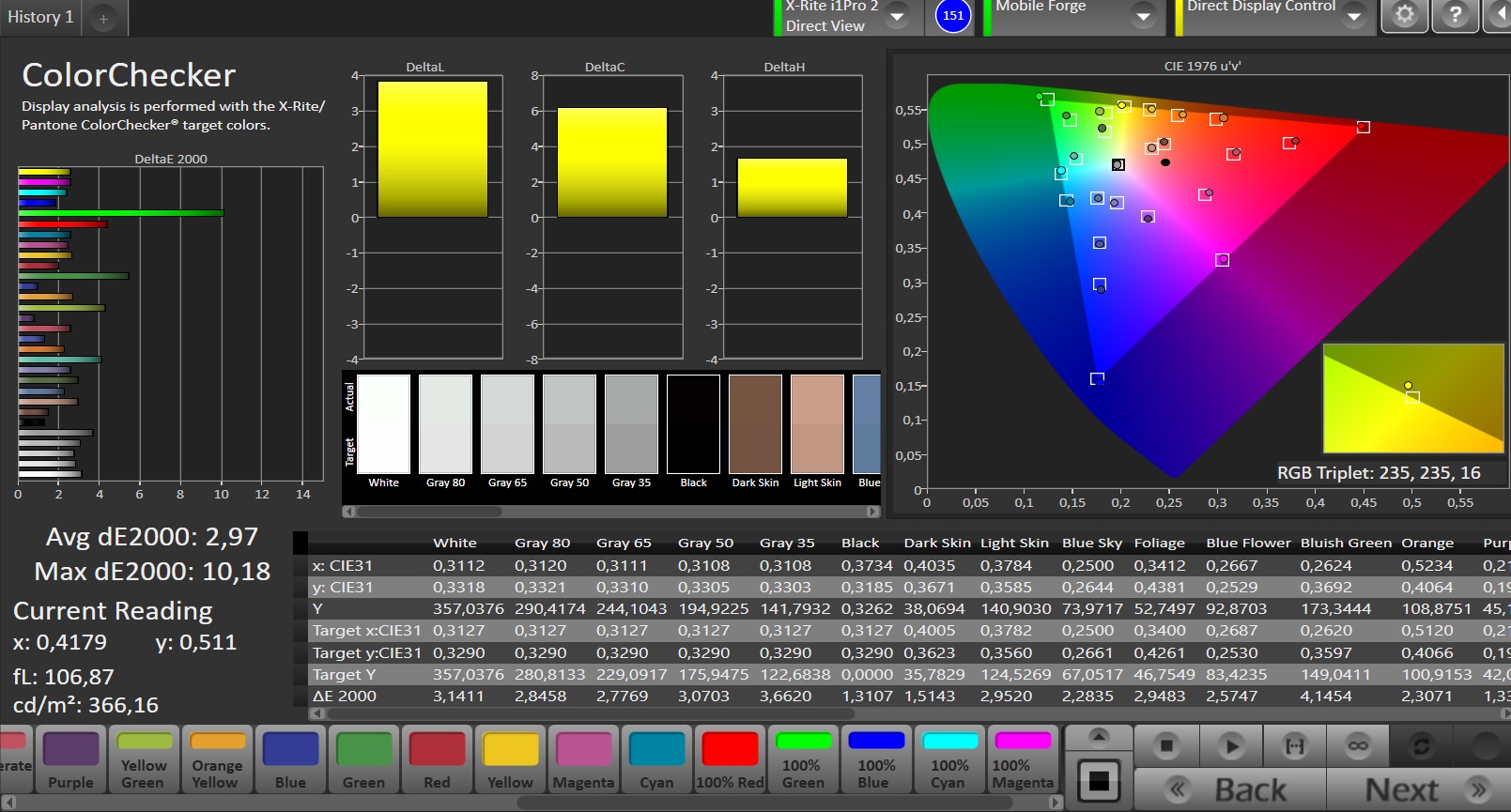The width and height of the screenshot is (1511, 812).
Task: Click the large black pattern square icon
Action: tap(1098, 780)
